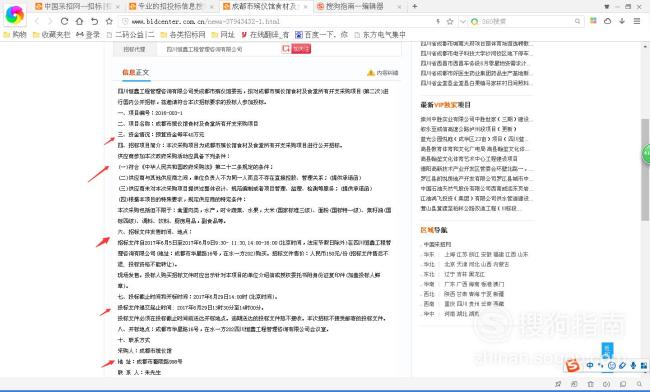The height and width of the screenshot is (392, 650).
Task: Click the sound speaker icon in status bar
Action: tap(607, 384)
